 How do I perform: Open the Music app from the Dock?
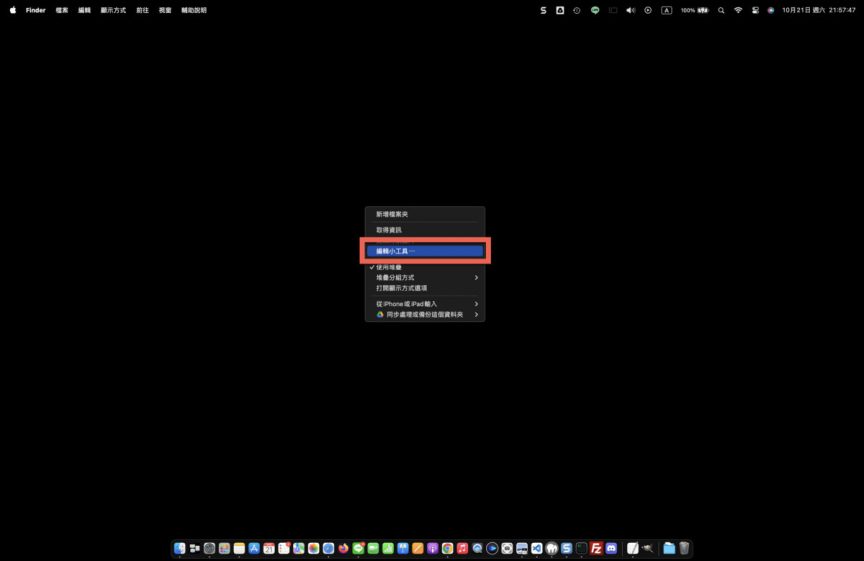pyautogui.click(x=462, y=548)
